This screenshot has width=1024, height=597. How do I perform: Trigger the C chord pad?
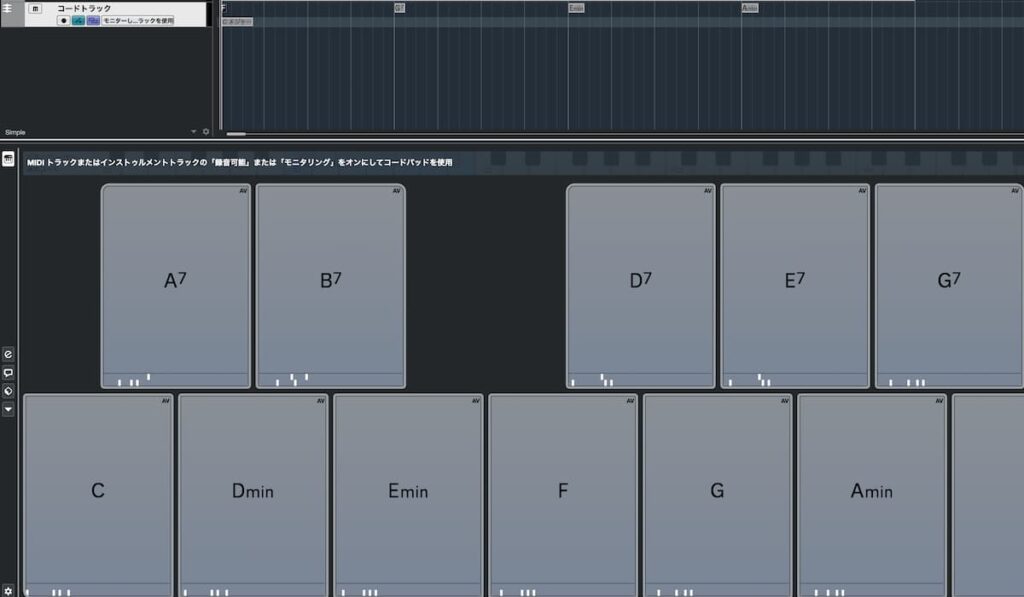click(98, 490)
